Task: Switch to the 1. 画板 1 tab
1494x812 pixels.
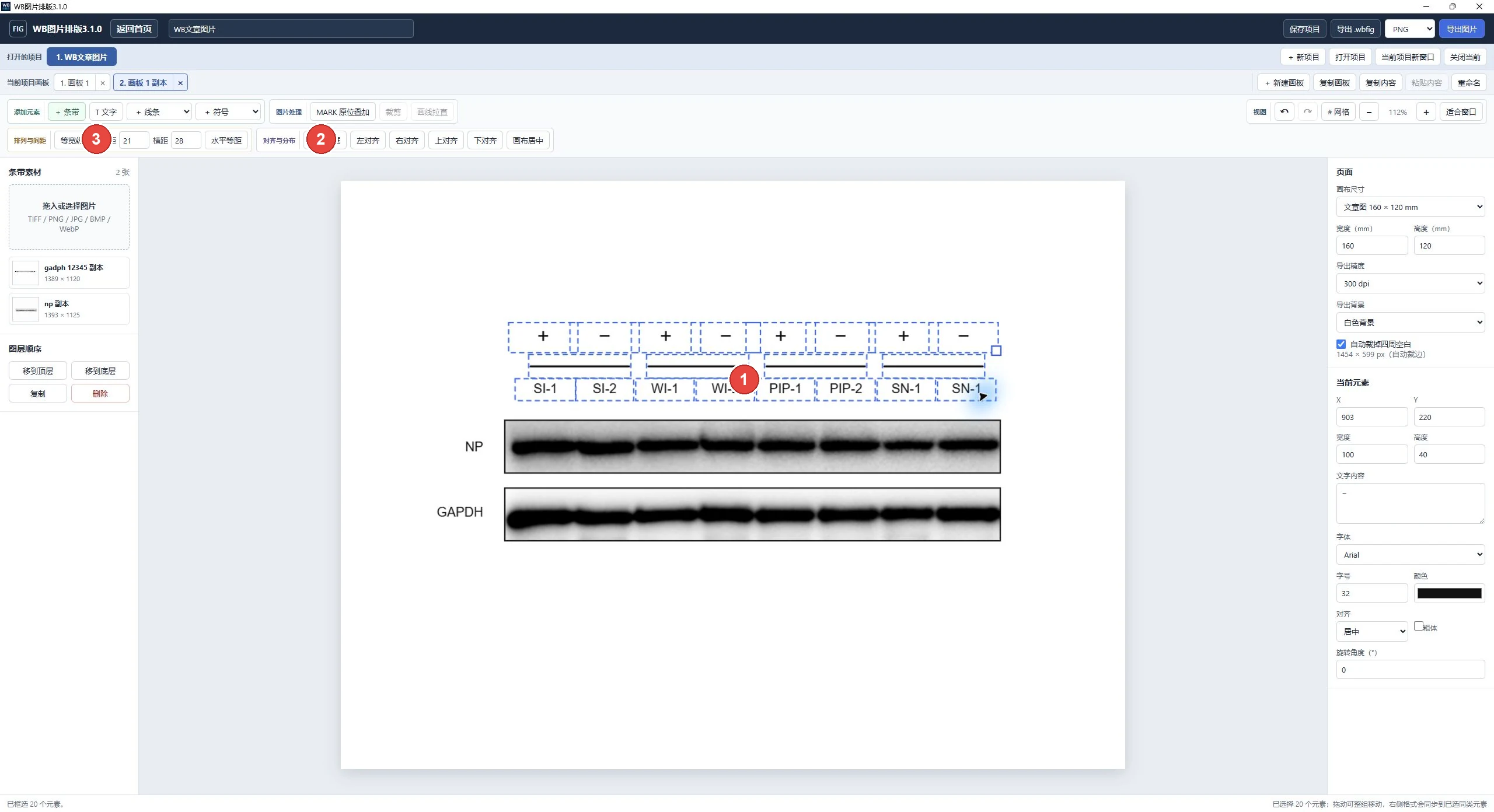Action: pyautogui.click(x=75, y=83)
